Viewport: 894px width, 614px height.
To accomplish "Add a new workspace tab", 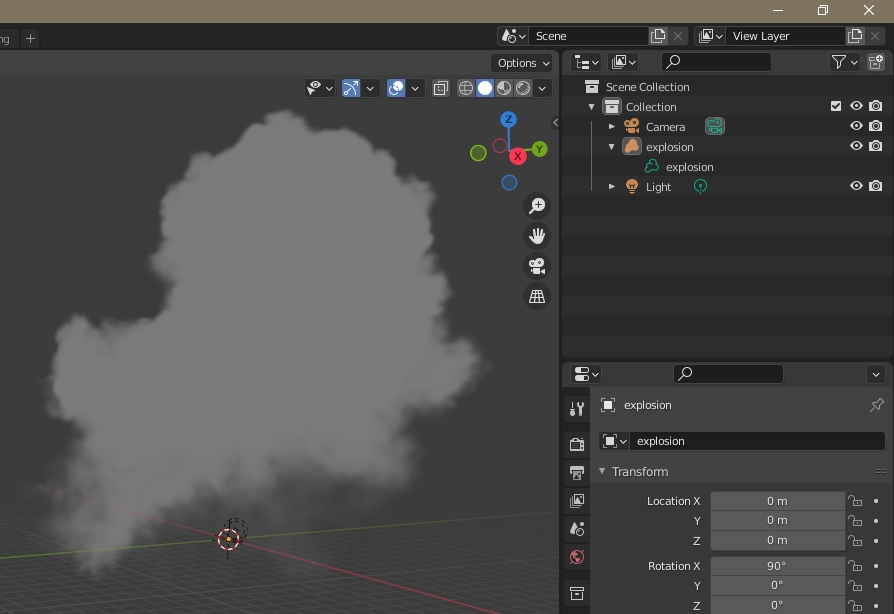I will click(x=30, y=39).
